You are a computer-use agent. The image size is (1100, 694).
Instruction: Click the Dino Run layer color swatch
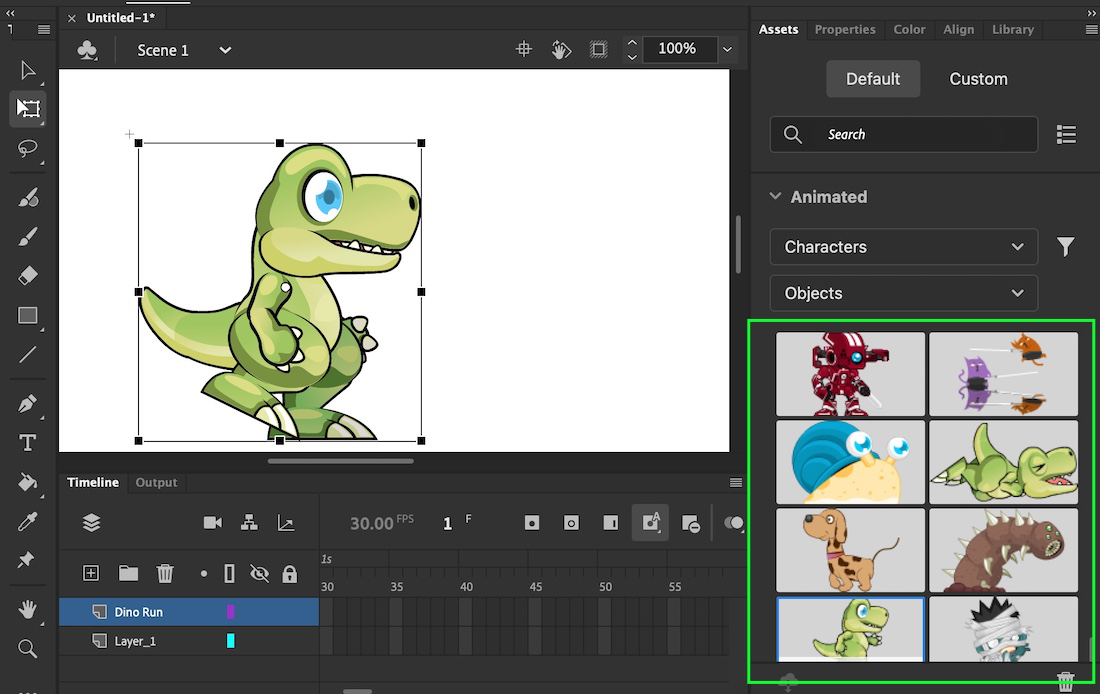tap(231, 612)
